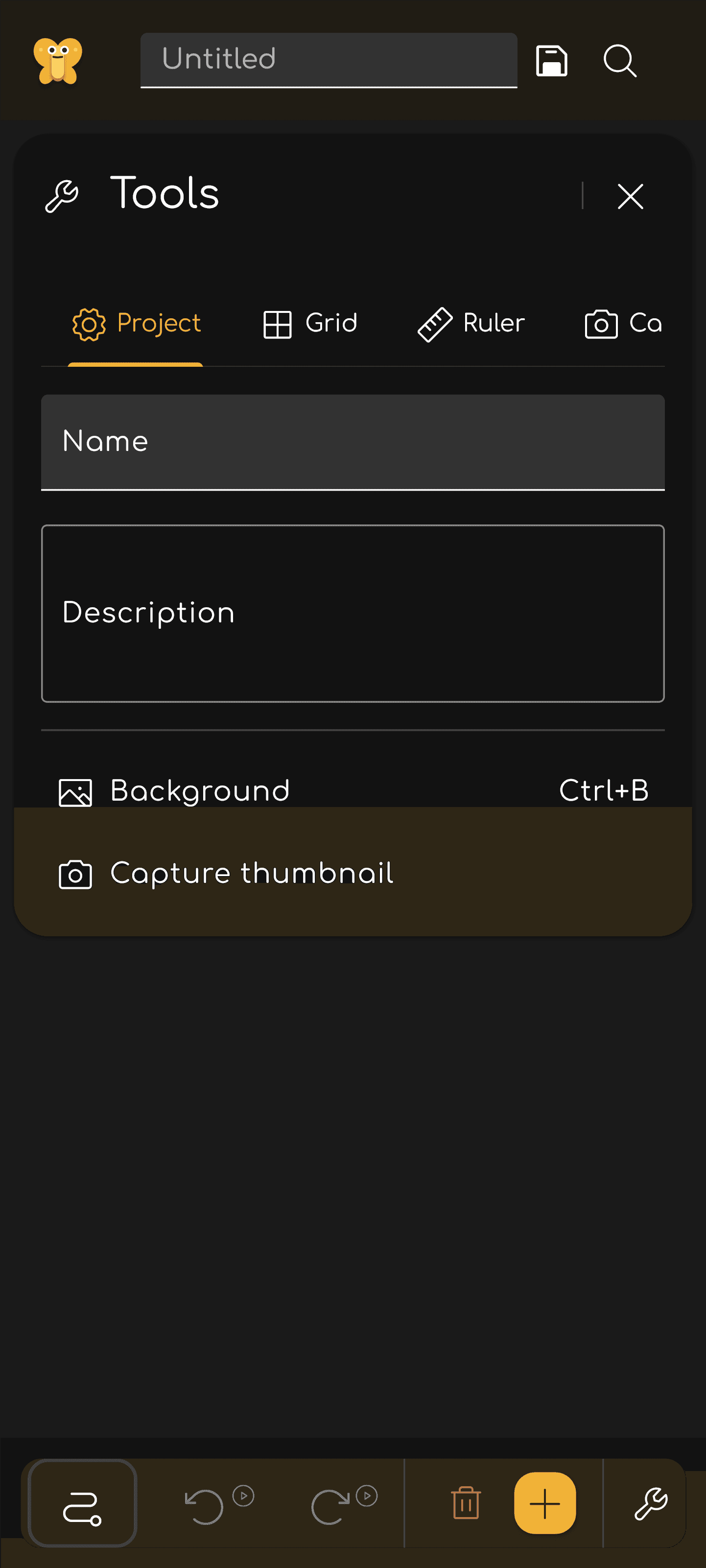Close the Tools panel
706x1568 pixels.
[x=630, y=196]
